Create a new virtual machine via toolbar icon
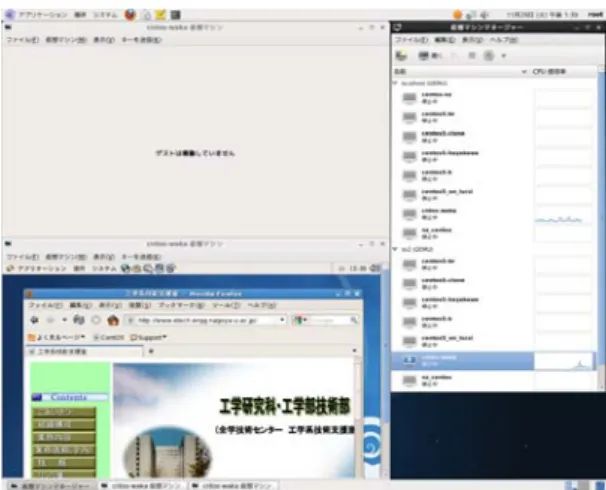Viewport: 606px width, 490px height. tap(401, 56)
